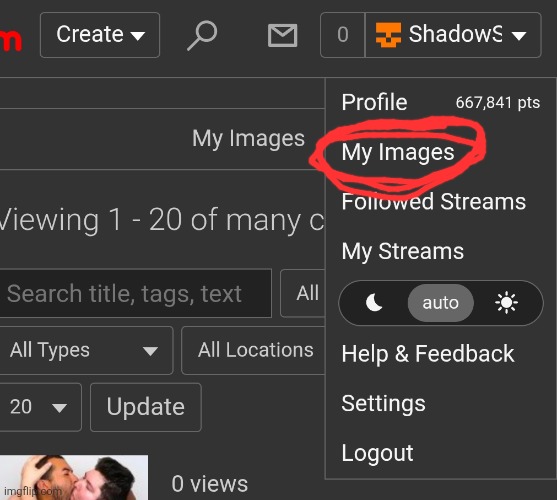Click the orange ShadowS user avatar

point(388,35)
